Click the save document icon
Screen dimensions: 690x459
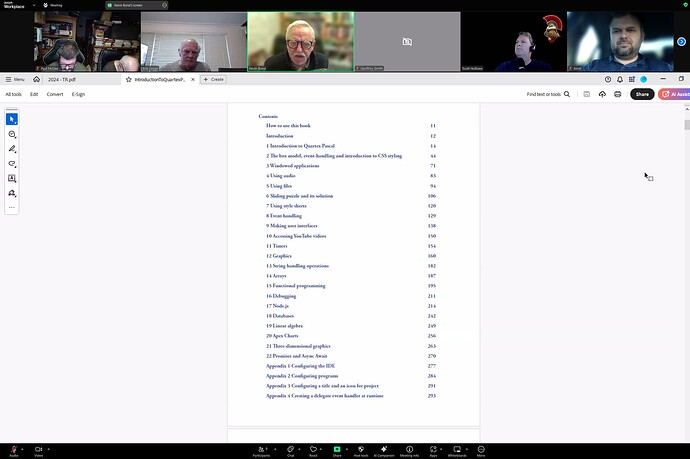tap(587, 94)
